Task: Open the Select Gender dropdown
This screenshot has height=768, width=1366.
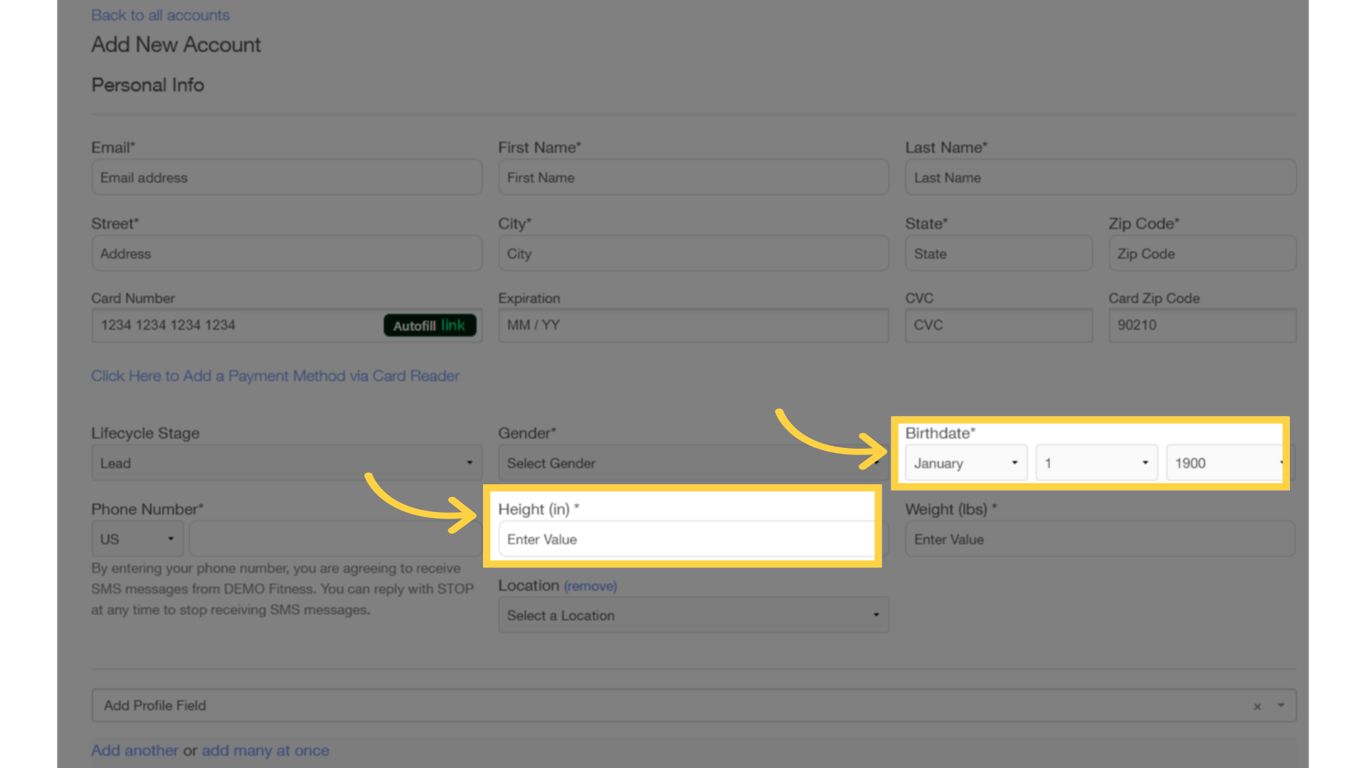Action: pos(692,462)
